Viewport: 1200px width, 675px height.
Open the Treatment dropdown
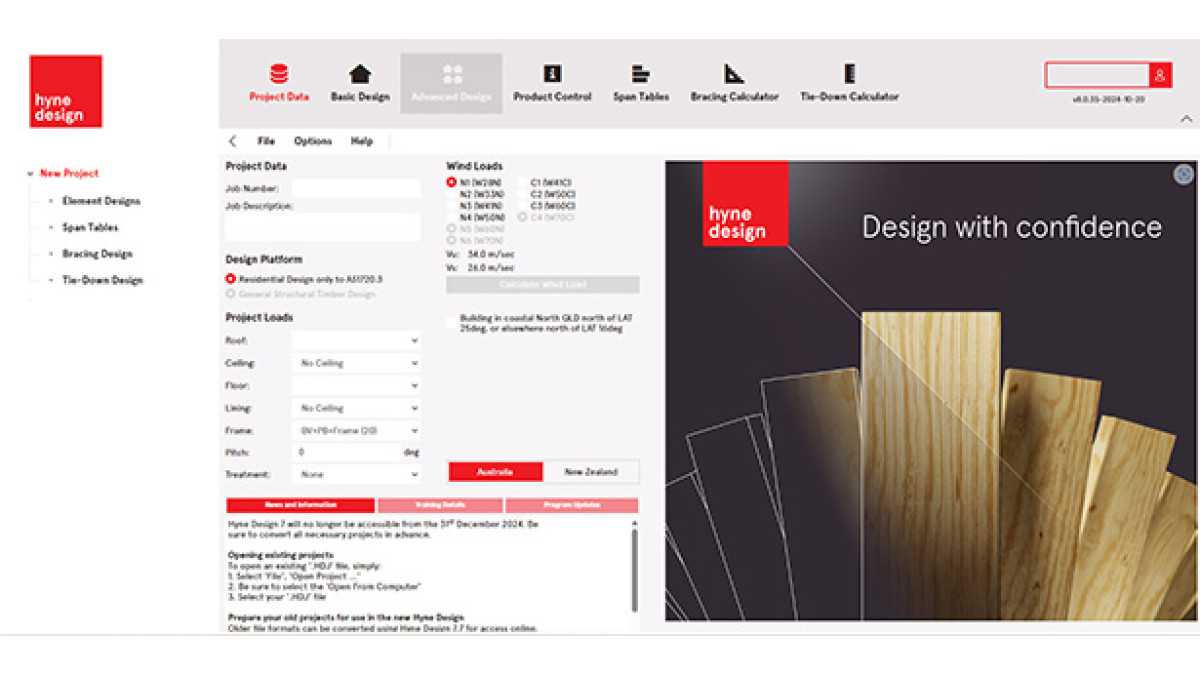pyautogui.click(x=356, y=475)
